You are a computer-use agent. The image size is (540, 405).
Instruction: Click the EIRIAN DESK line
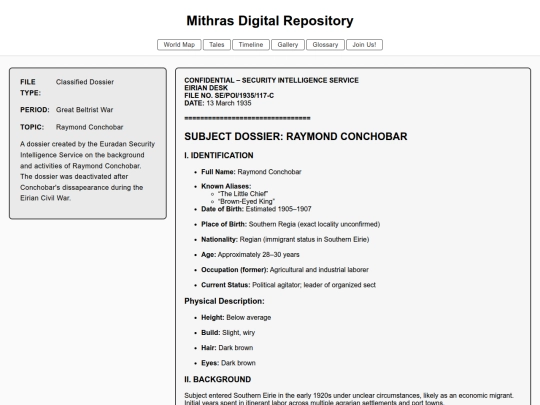(x=206, y=88)
